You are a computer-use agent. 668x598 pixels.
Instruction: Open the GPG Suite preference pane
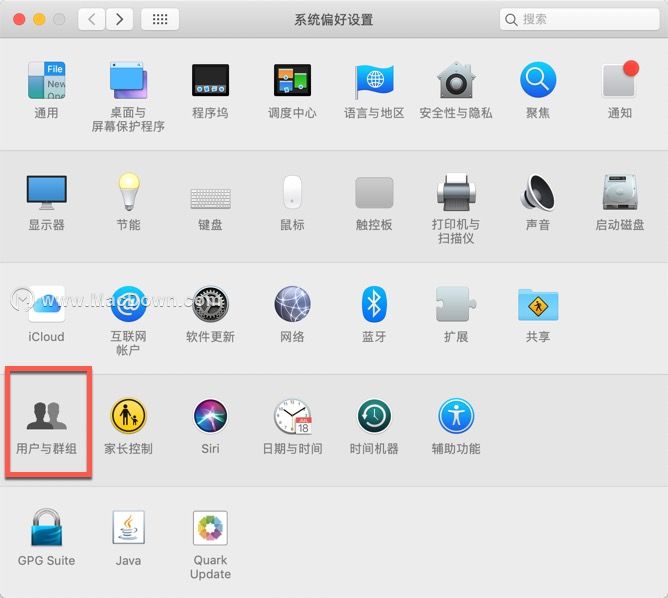click(x=46, y=527)
